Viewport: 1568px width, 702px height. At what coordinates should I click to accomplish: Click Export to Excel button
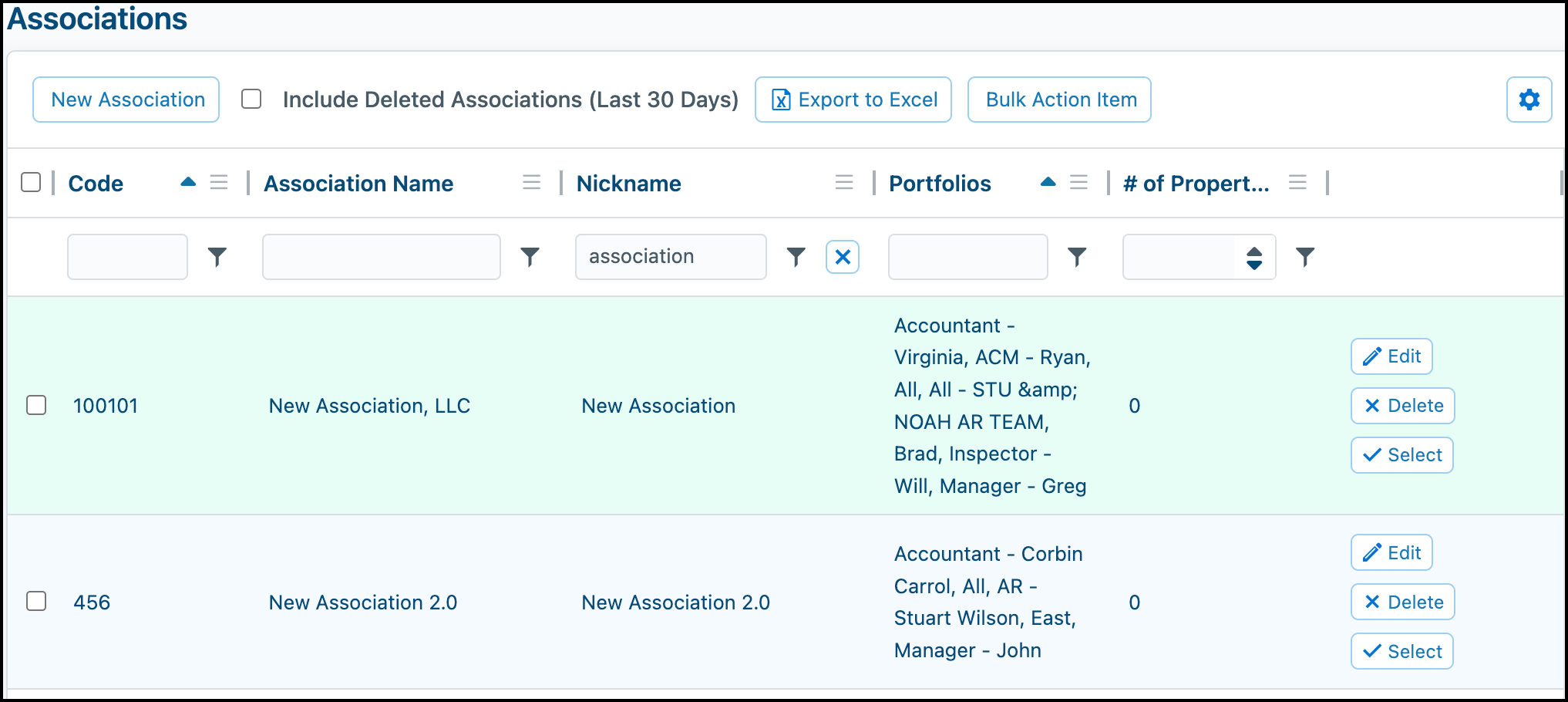853,100
